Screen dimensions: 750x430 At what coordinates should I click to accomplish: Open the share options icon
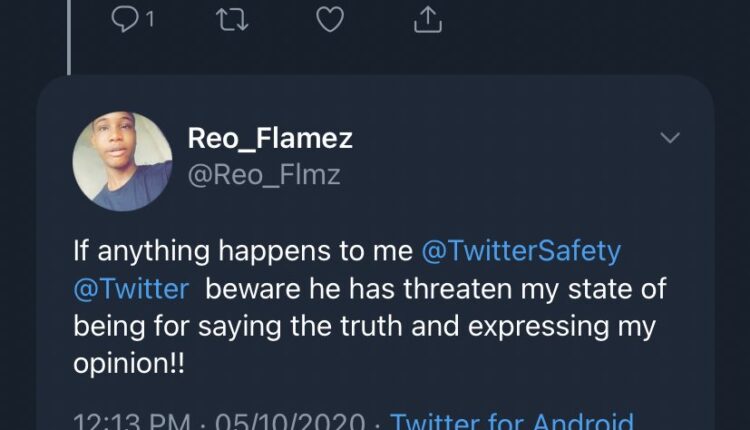[x=427, y=20]
